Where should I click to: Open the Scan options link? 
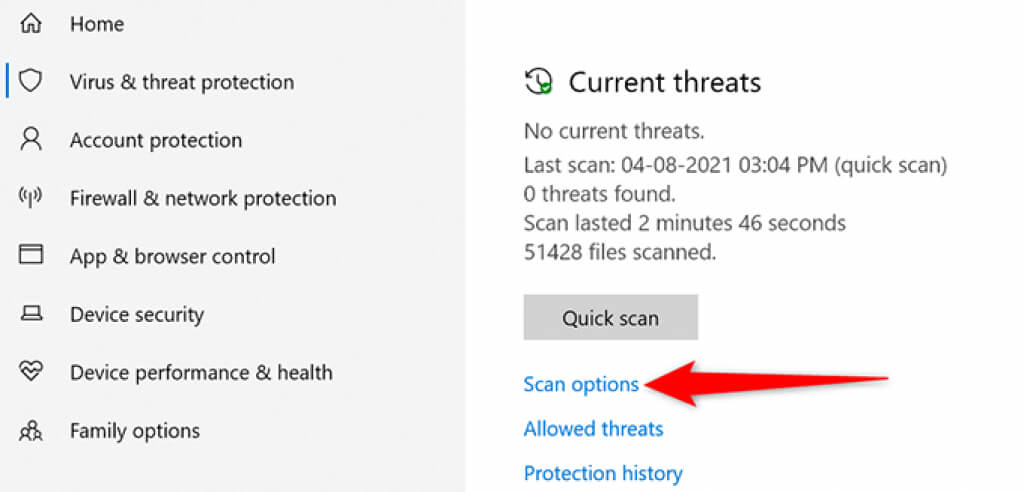tap(581, 384)
